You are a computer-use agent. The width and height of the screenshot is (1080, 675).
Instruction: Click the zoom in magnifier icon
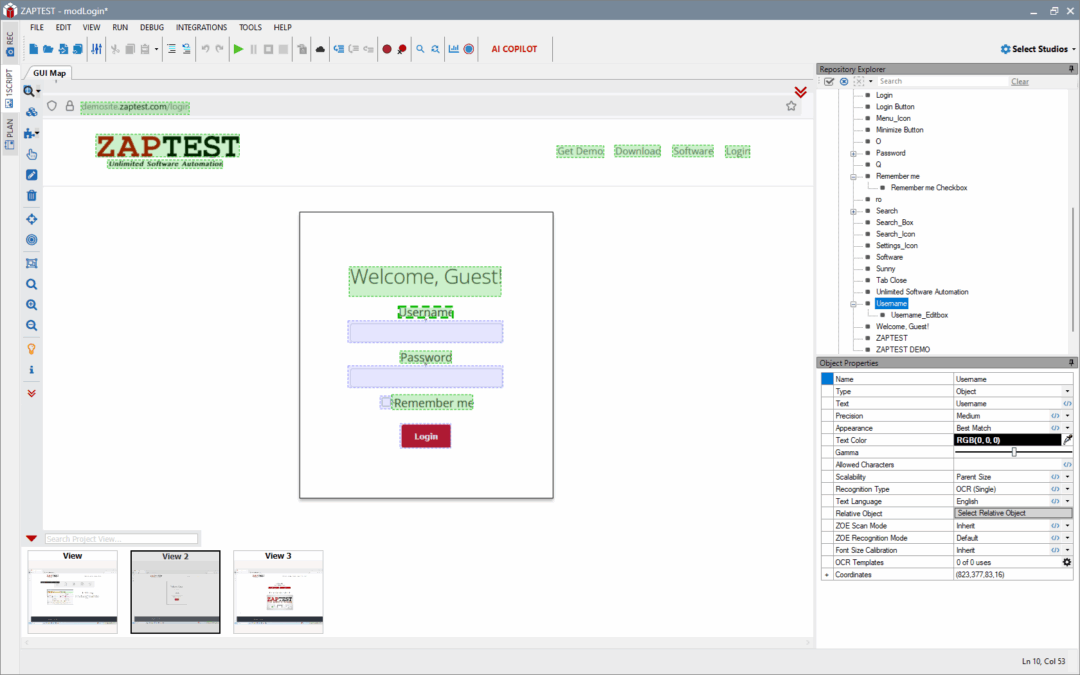coord(32,305)
